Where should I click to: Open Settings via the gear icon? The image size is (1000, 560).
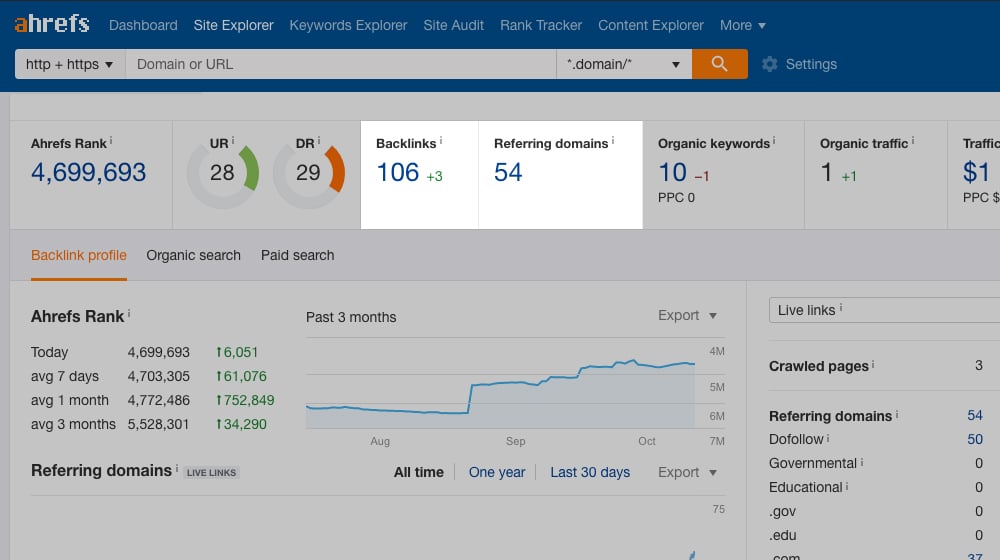pyautogui.click(x=770, y=64)
